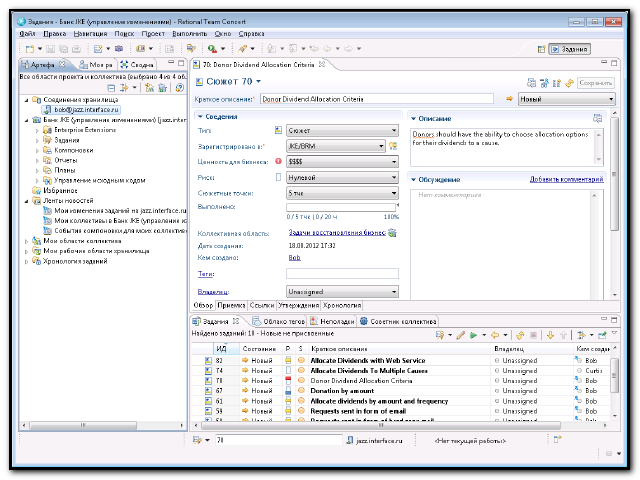Open the Risk dropdown showing Нулевой

(342, 178)
